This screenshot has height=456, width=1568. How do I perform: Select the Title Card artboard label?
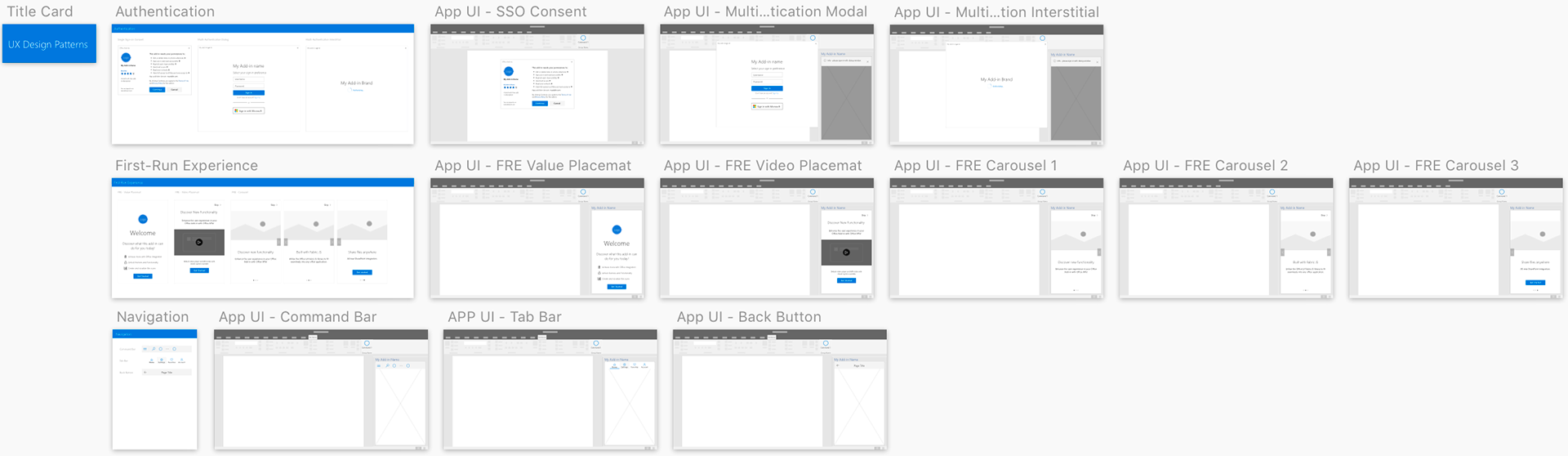(x=40, y=11)
